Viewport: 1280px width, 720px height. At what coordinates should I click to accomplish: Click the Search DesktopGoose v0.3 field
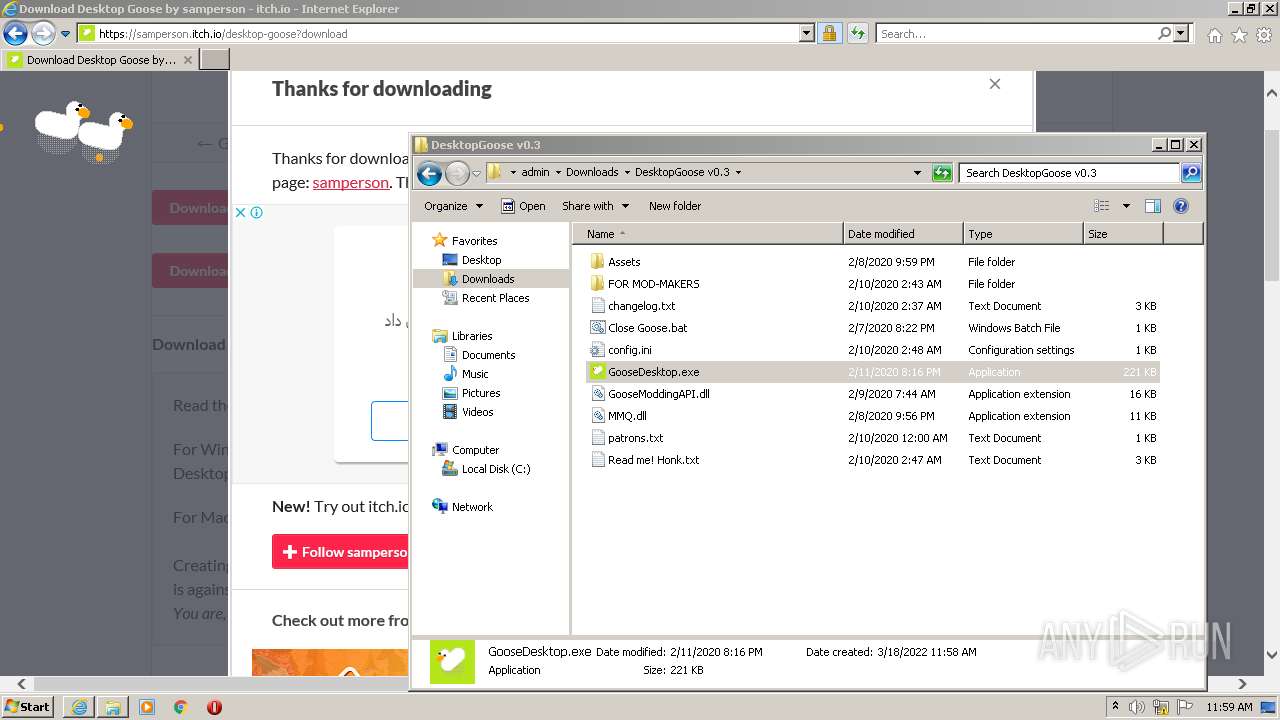point(1070,173)
